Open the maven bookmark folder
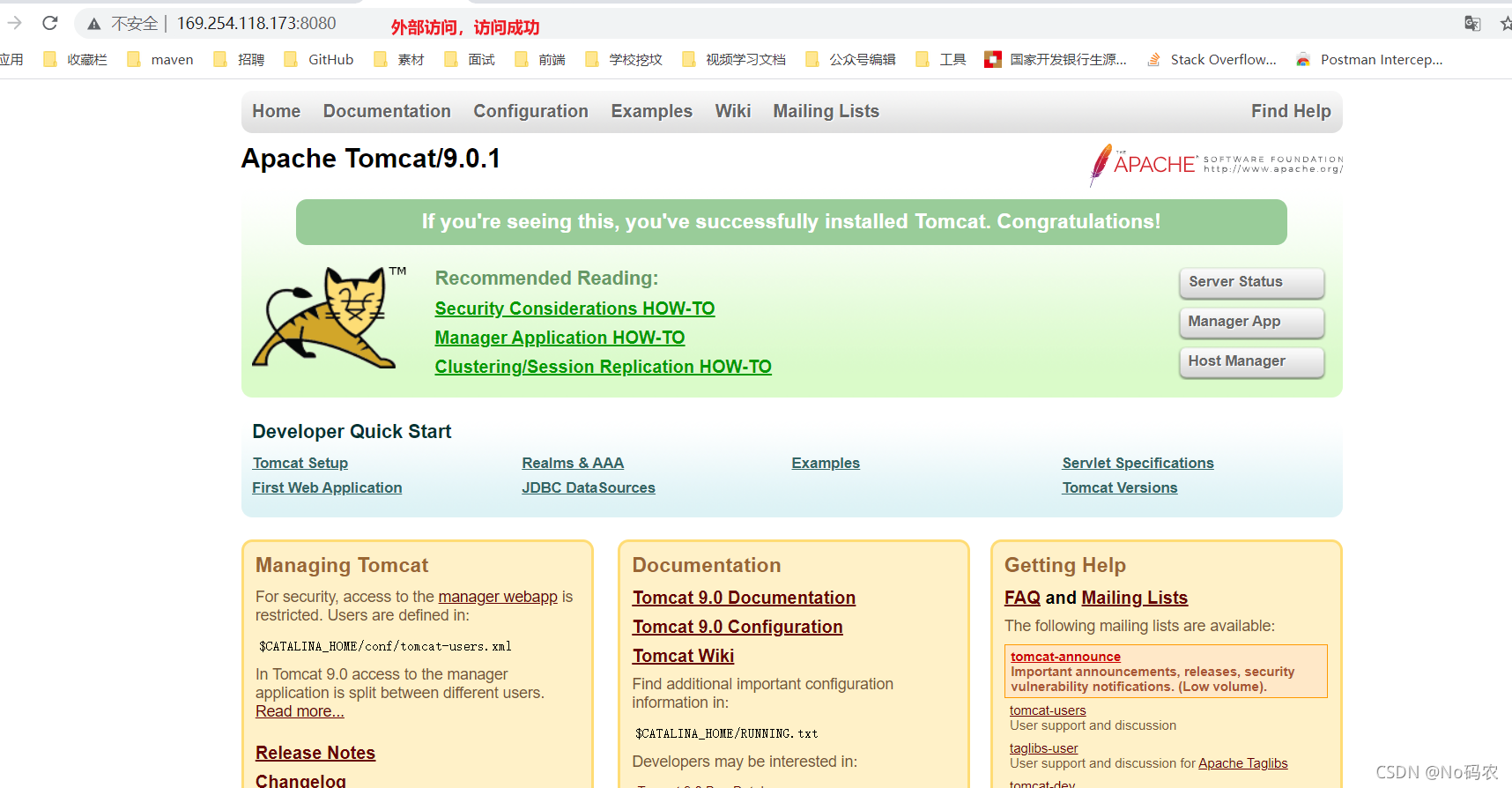This screenshot has width=1512, height=788. [160, 60]
